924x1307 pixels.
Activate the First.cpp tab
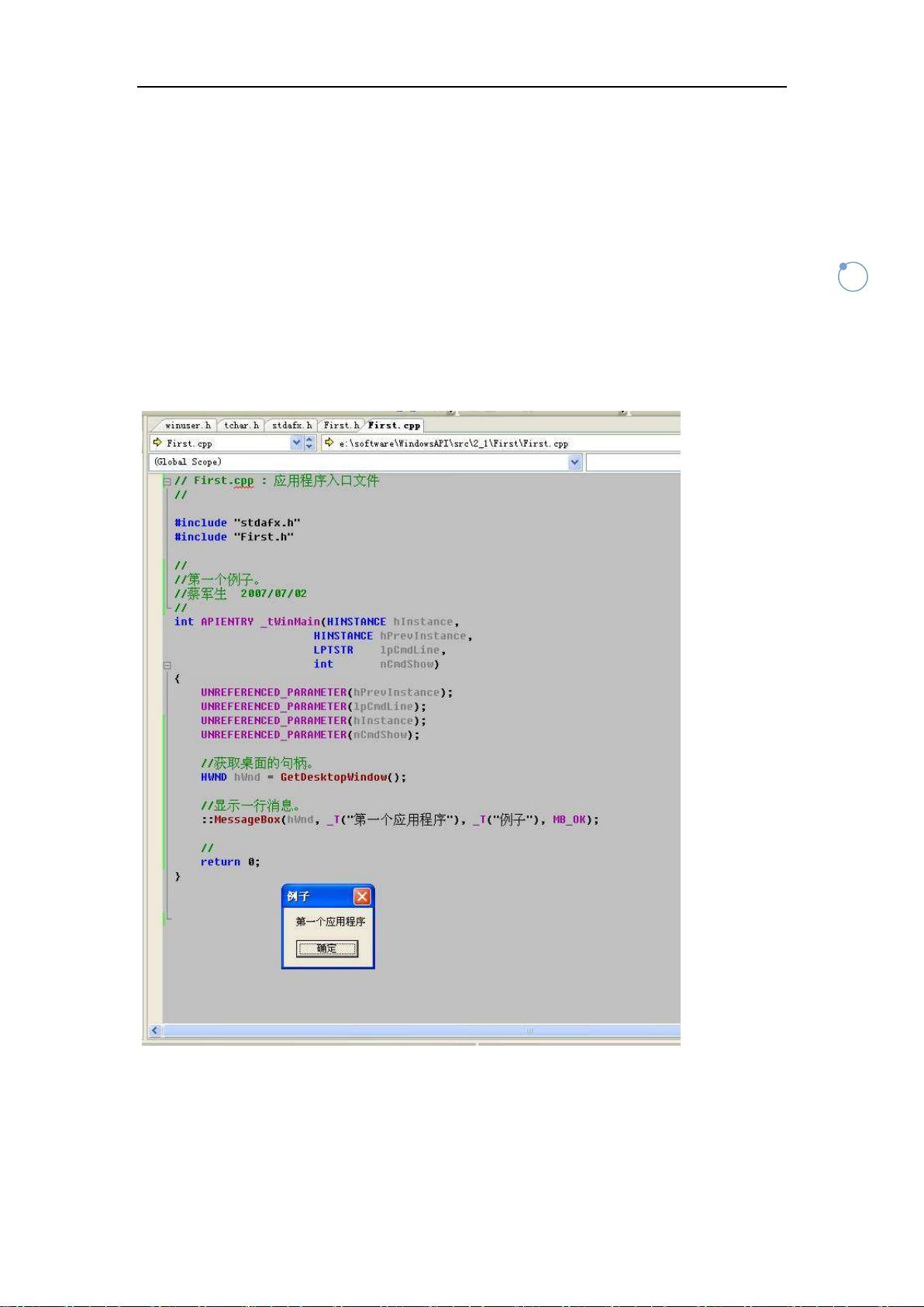tap(394, 426)
